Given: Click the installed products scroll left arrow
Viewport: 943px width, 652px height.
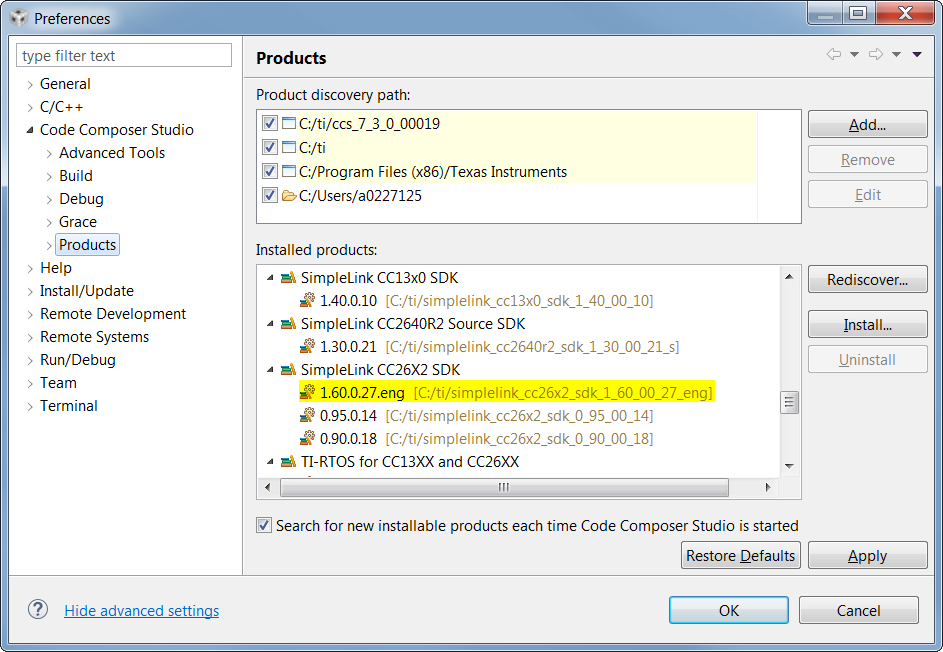Looking at the screenshot, I should click(x=268, y=487).
